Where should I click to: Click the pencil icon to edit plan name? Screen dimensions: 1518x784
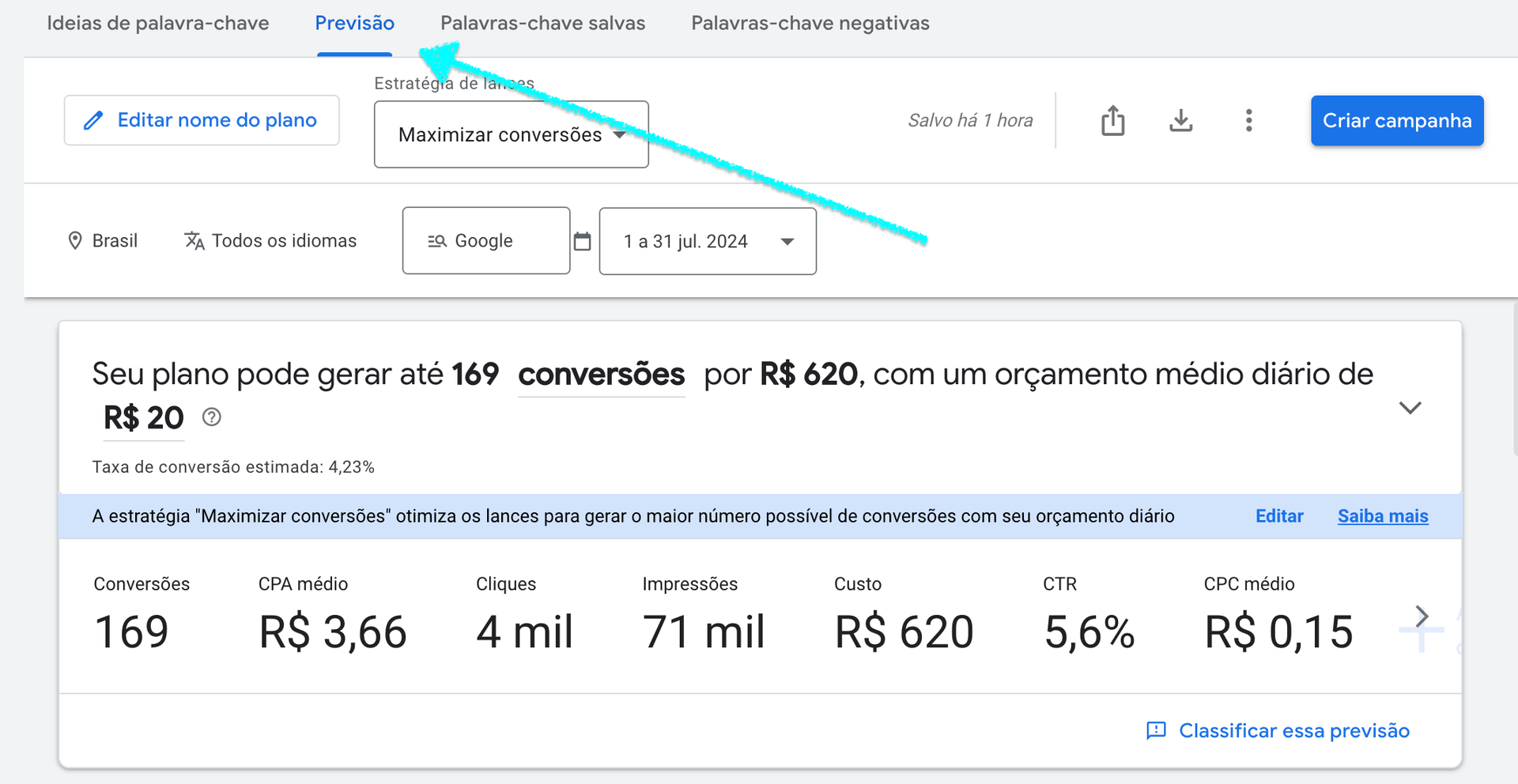94,120
